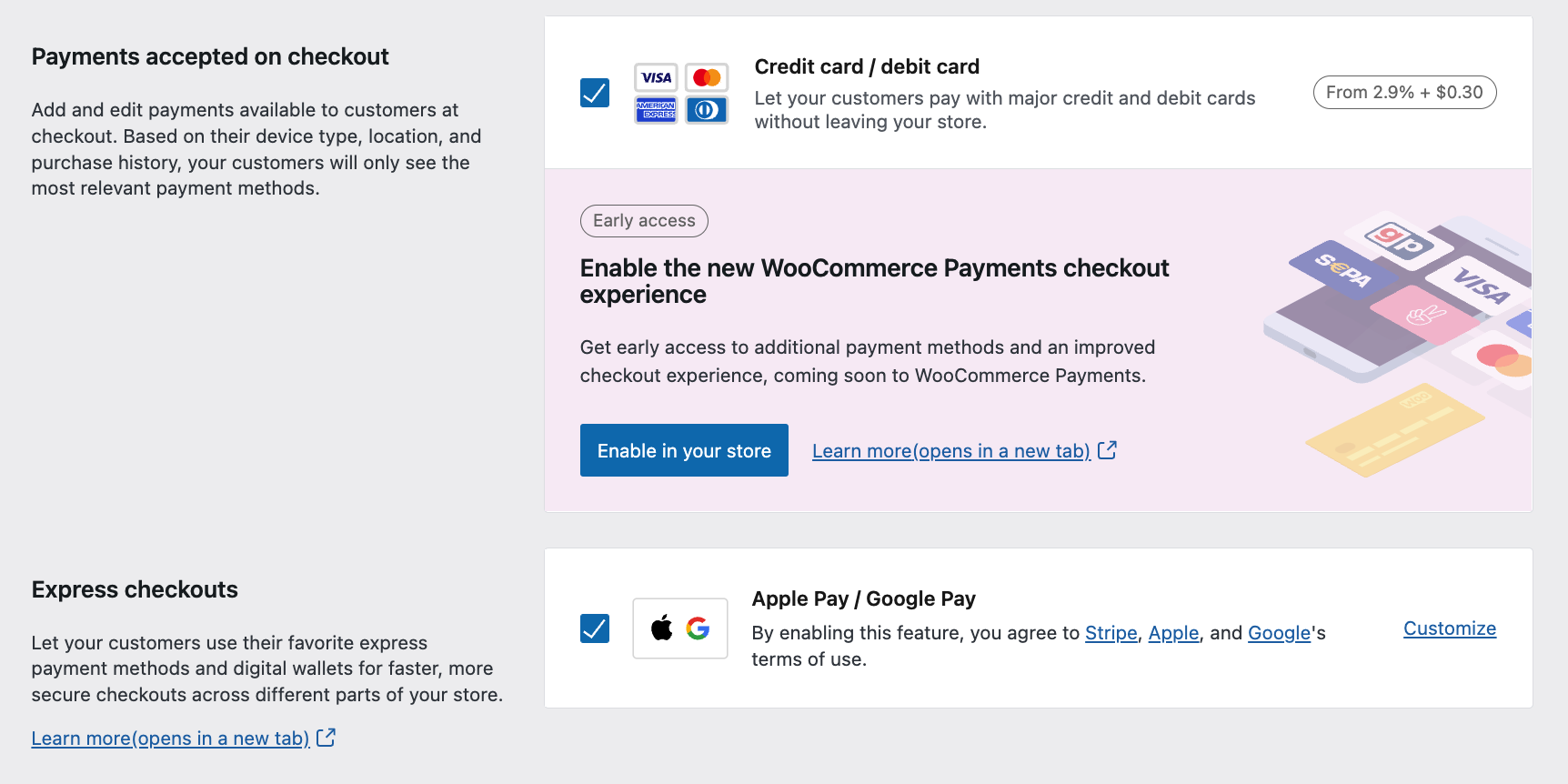
Task: Toggle the Apple Pay / Google Pay checkbox
Action: coord(595,628)
